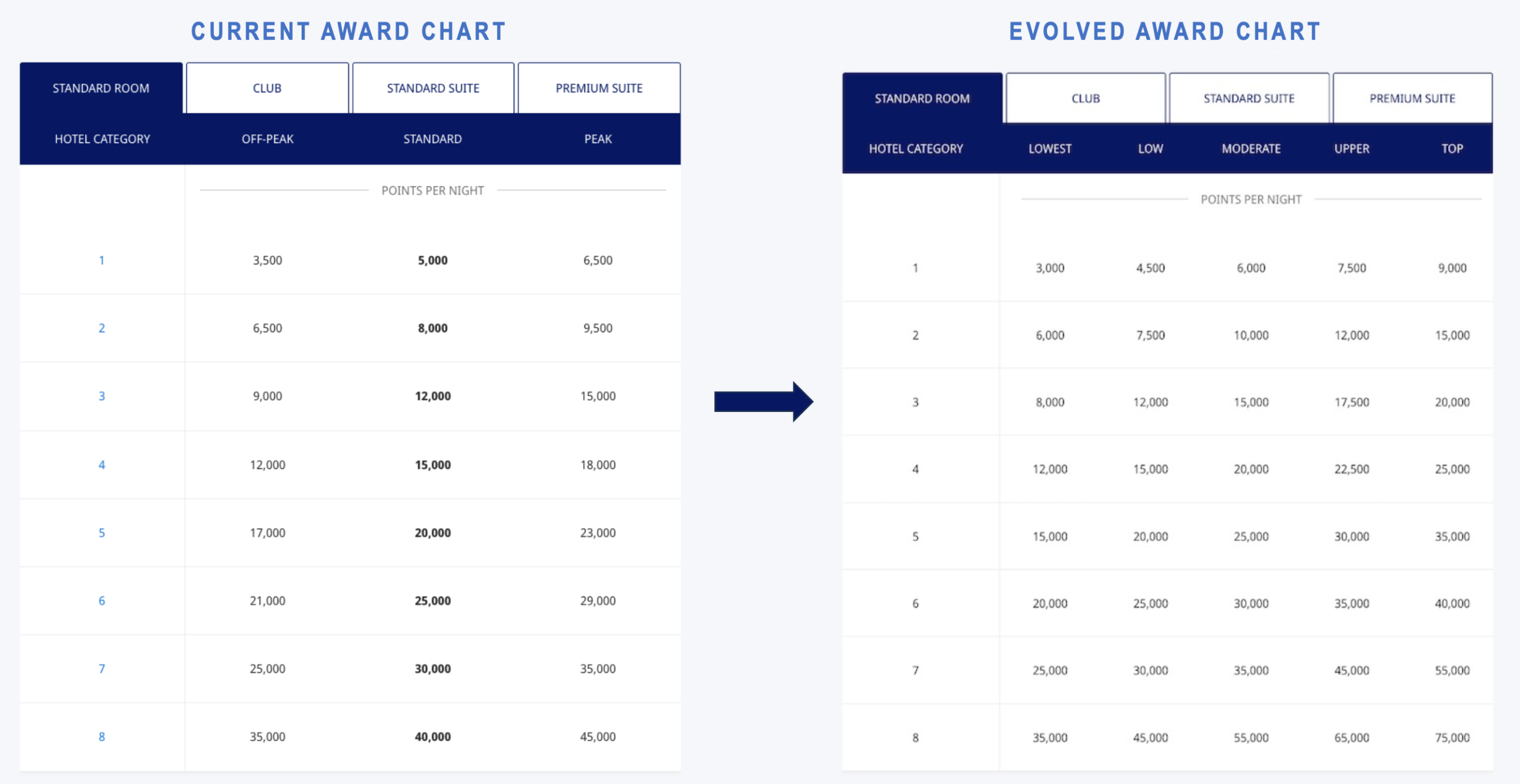Image resolution: width=1520 pixels, height=784 pixels.
Task: Click the OFF-PEAK column header
Action: [x=267, y=139]
